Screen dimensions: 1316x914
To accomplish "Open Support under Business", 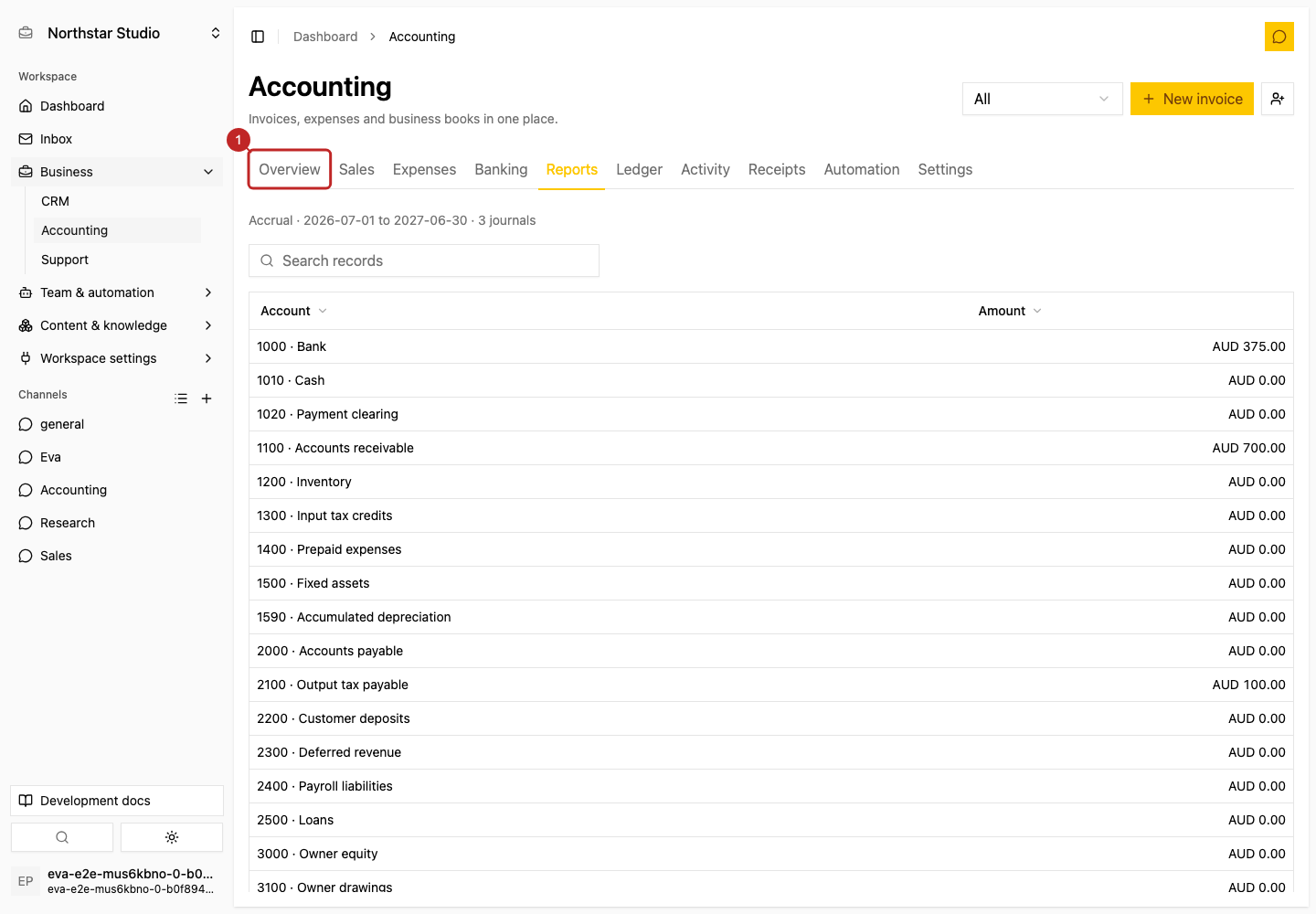I will coord(117,260).
